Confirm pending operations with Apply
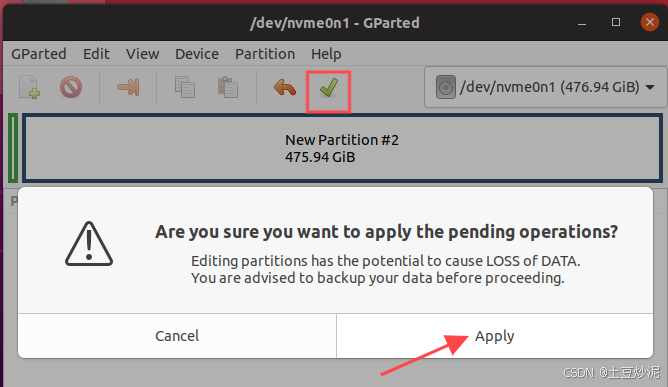This screenshot has height=387, width=668. [495, 336]
